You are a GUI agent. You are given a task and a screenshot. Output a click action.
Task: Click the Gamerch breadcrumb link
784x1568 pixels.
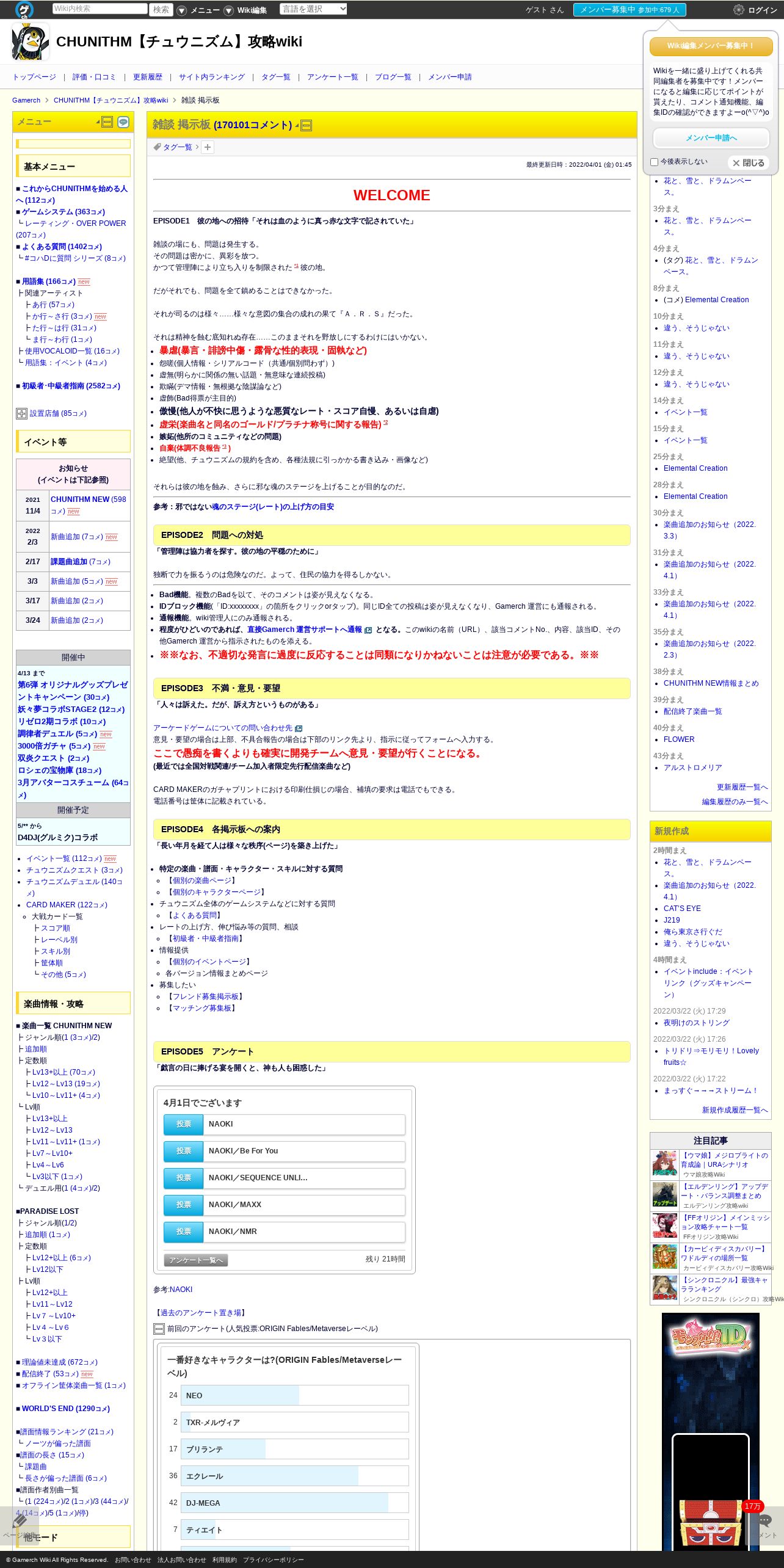[x=26, y=100]
